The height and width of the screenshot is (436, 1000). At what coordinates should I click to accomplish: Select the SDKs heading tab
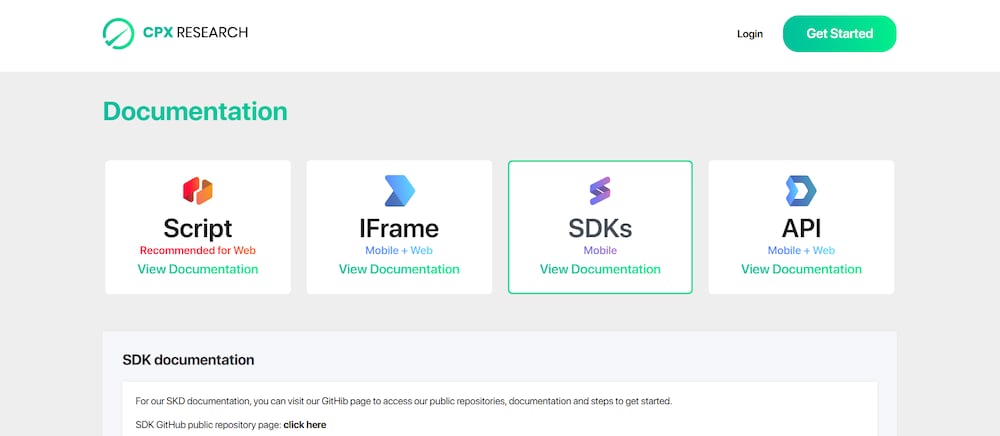pyautogui.click(x=600, y=228)
